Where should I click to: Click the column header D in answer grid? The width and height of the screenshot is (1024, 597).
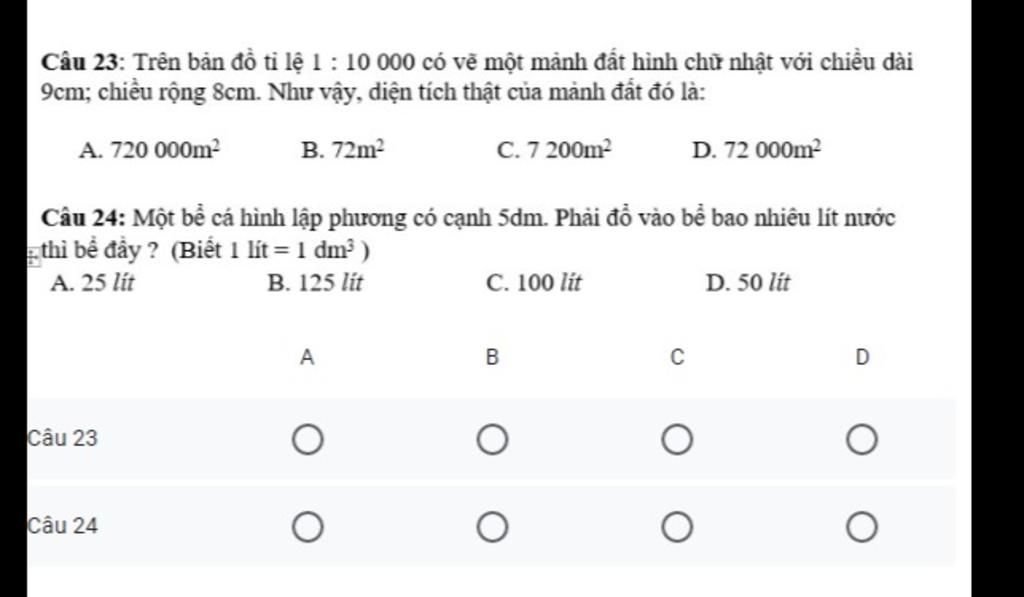point(862,357)
